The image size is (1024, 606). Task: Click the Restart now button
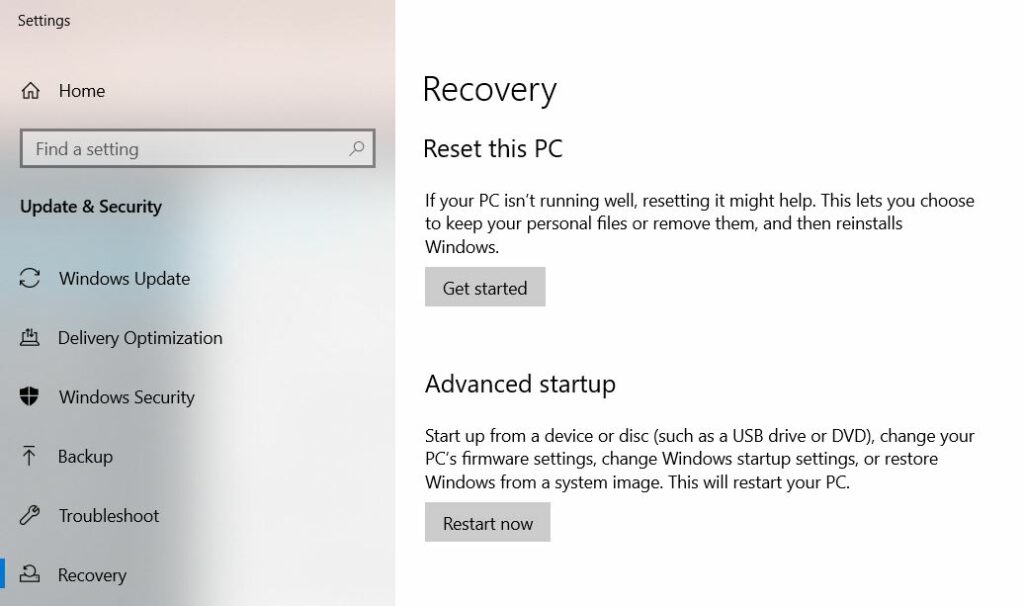pos(487,523)
